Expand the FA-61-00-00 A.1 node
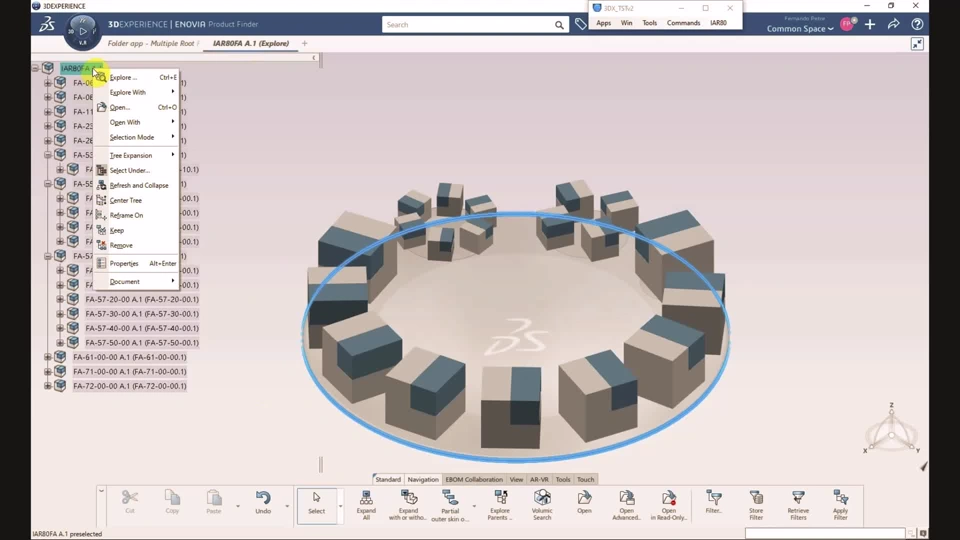This screenshot has width=960, height=540. point(48,357)
